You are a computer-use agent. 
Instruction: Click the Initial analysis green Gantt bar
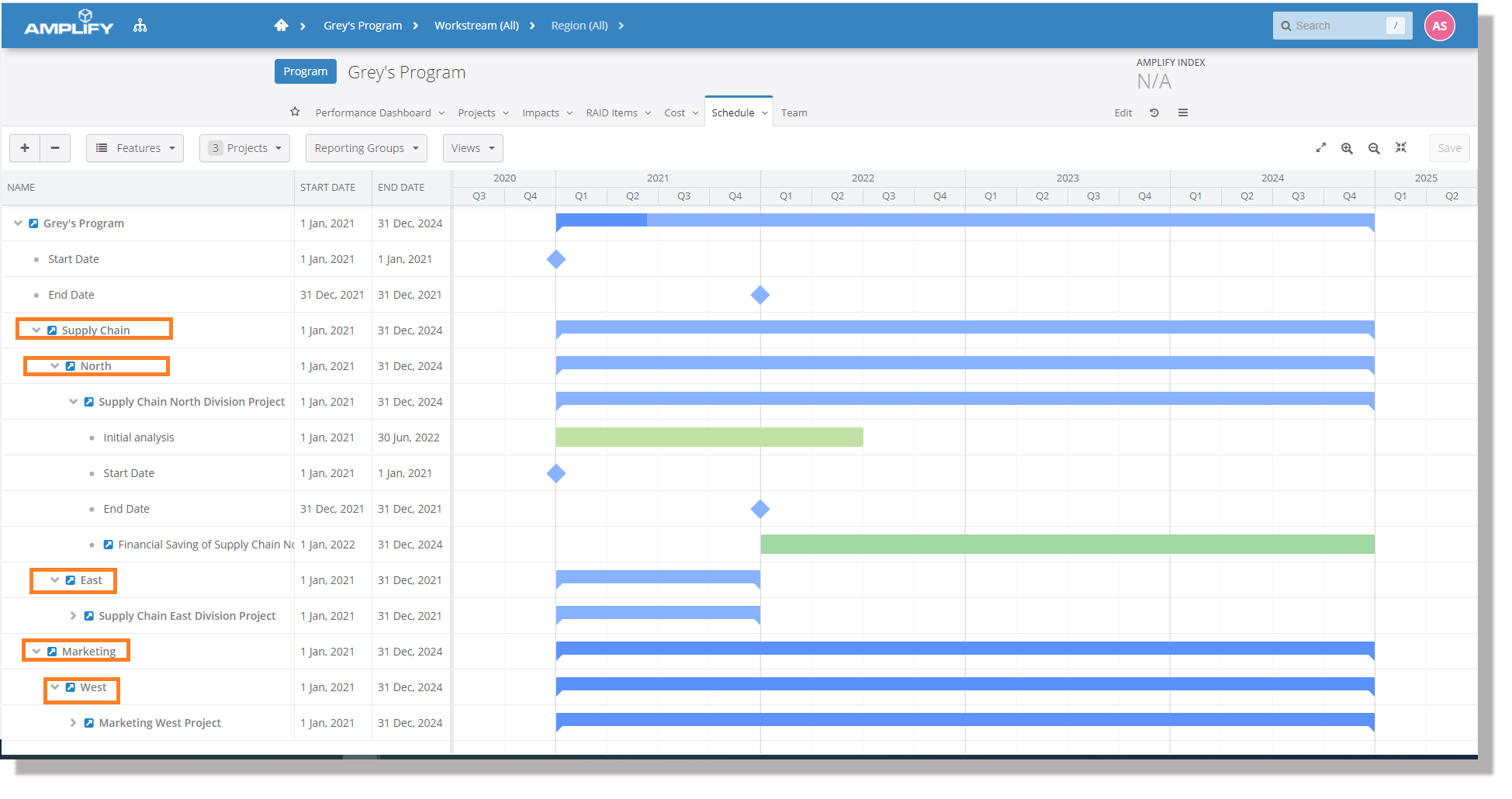[x=709, y=438]
